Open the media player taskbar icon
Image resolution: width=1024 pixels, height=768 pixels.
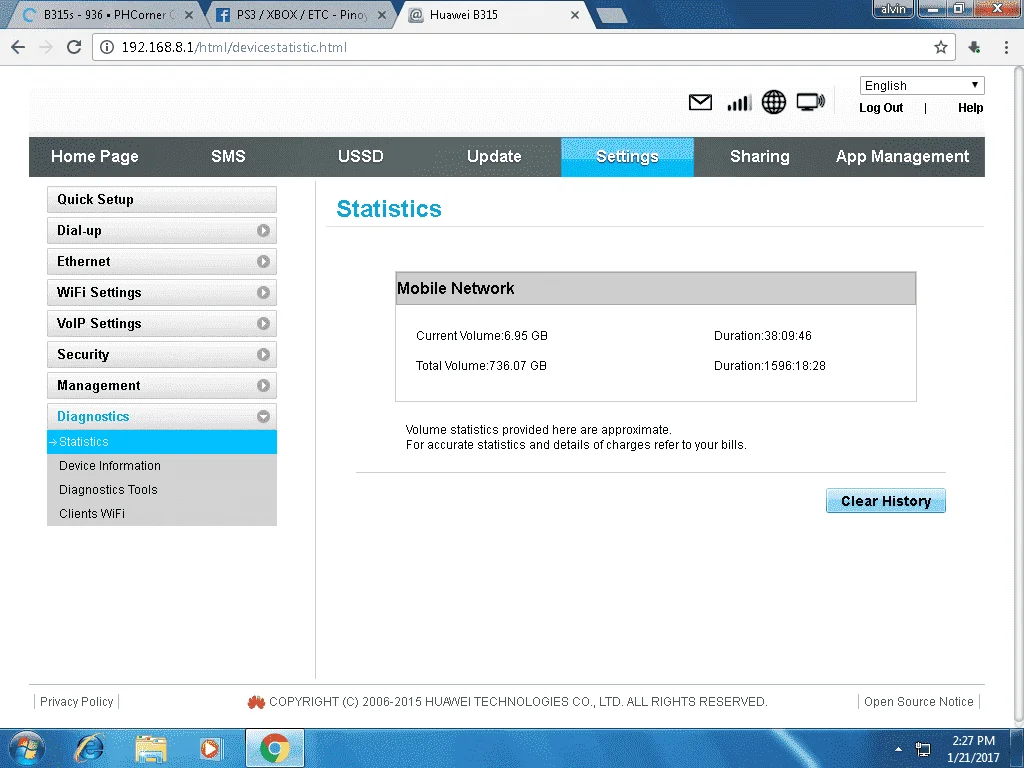(x=211, y=748)
